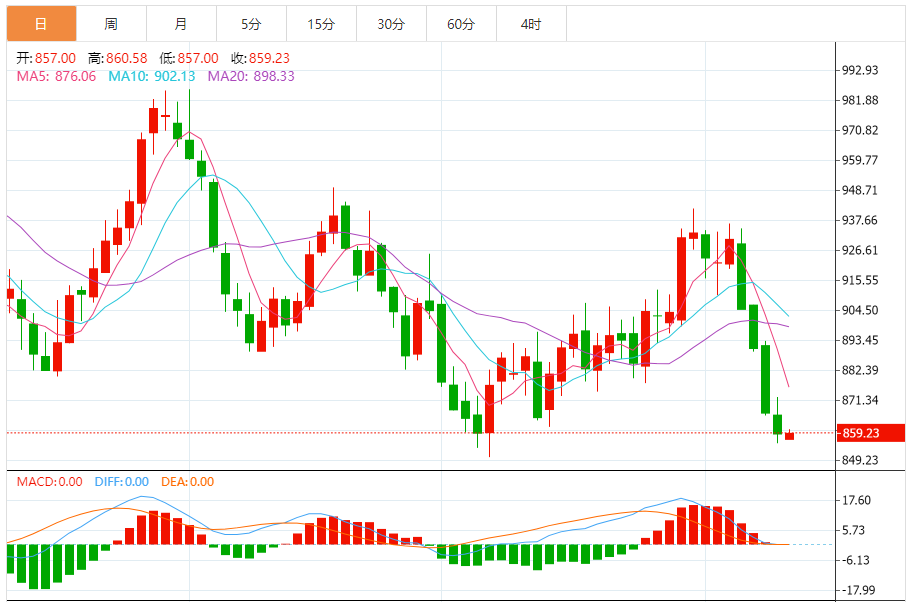Click the 882.39 price axis label

click(860, 371)
